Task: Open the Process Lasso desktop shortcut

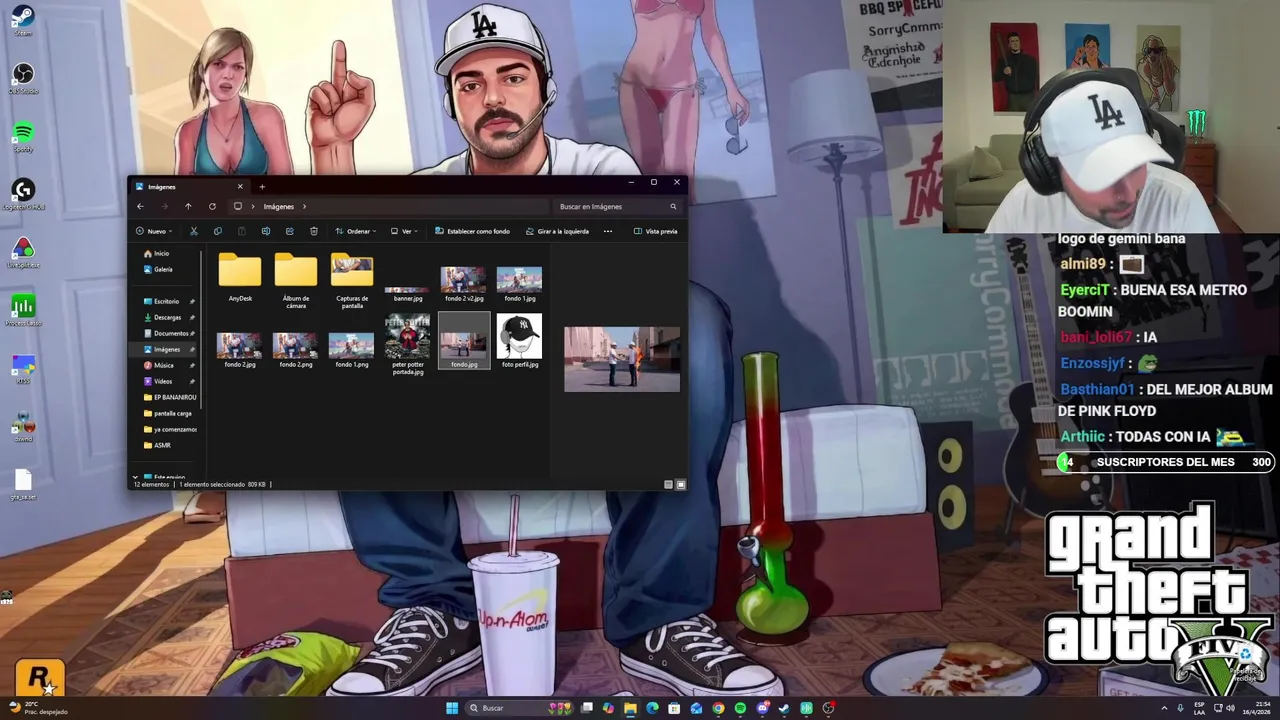Action: [22, 310]
